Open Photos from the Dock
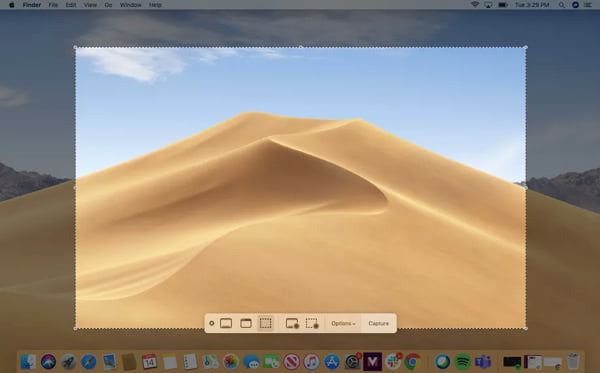The height and width of the screenshot is (373, 600). point(231,362)
